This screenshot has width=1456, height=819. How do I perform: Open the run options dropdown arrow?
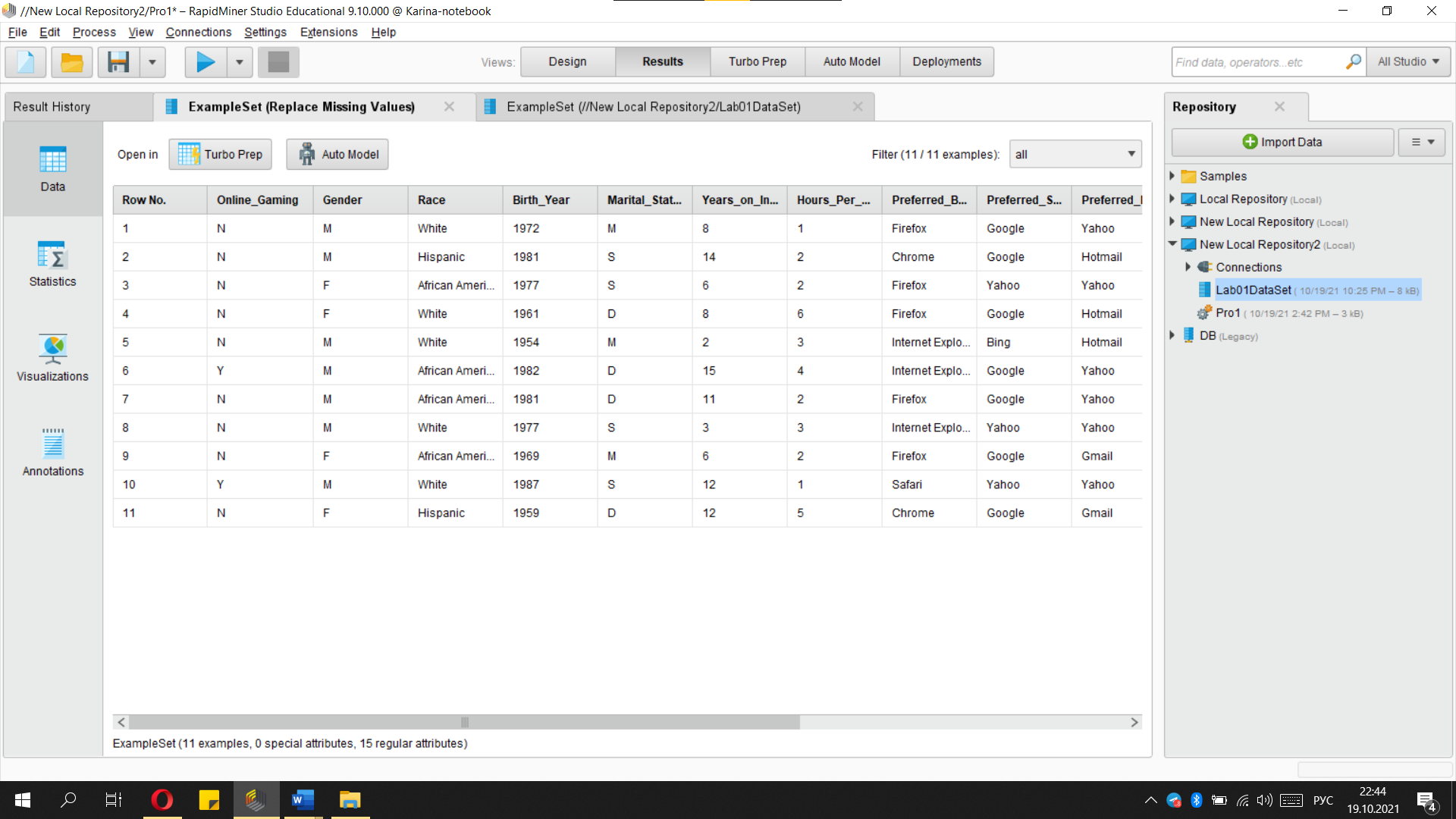coord(240,62)
